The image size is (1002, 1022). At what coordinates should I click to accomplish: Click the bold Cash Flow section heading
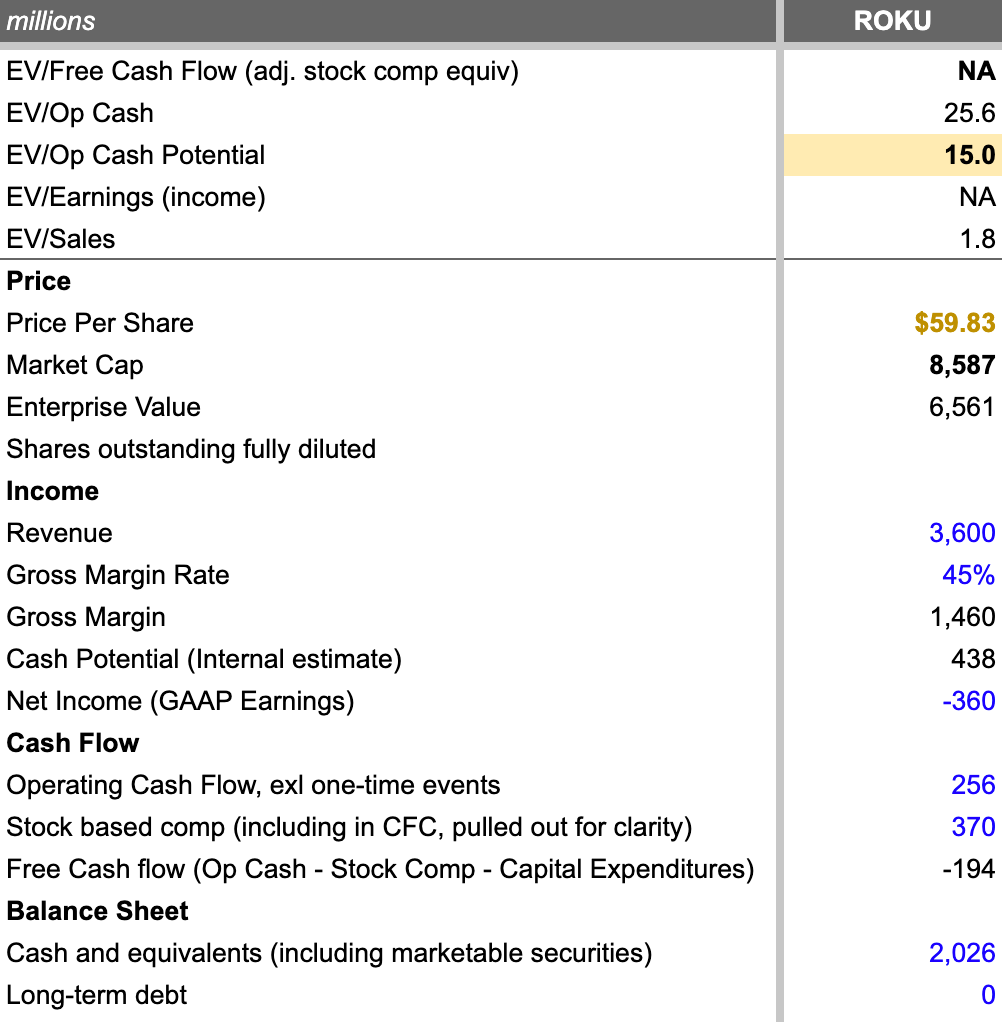[x=73, y=743]
